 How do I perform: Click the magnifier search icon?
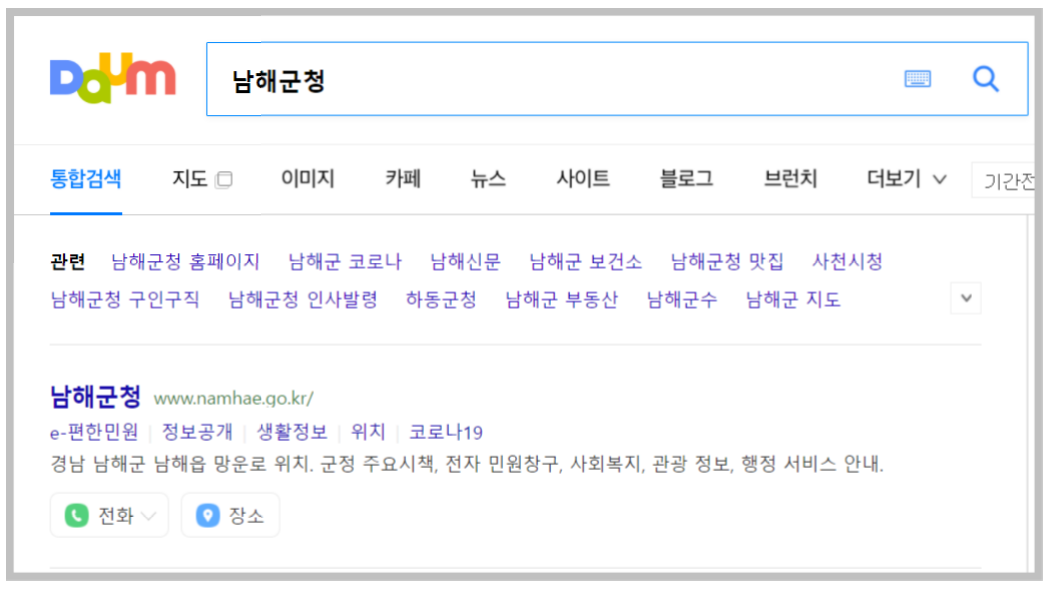[x=986, y=78]
